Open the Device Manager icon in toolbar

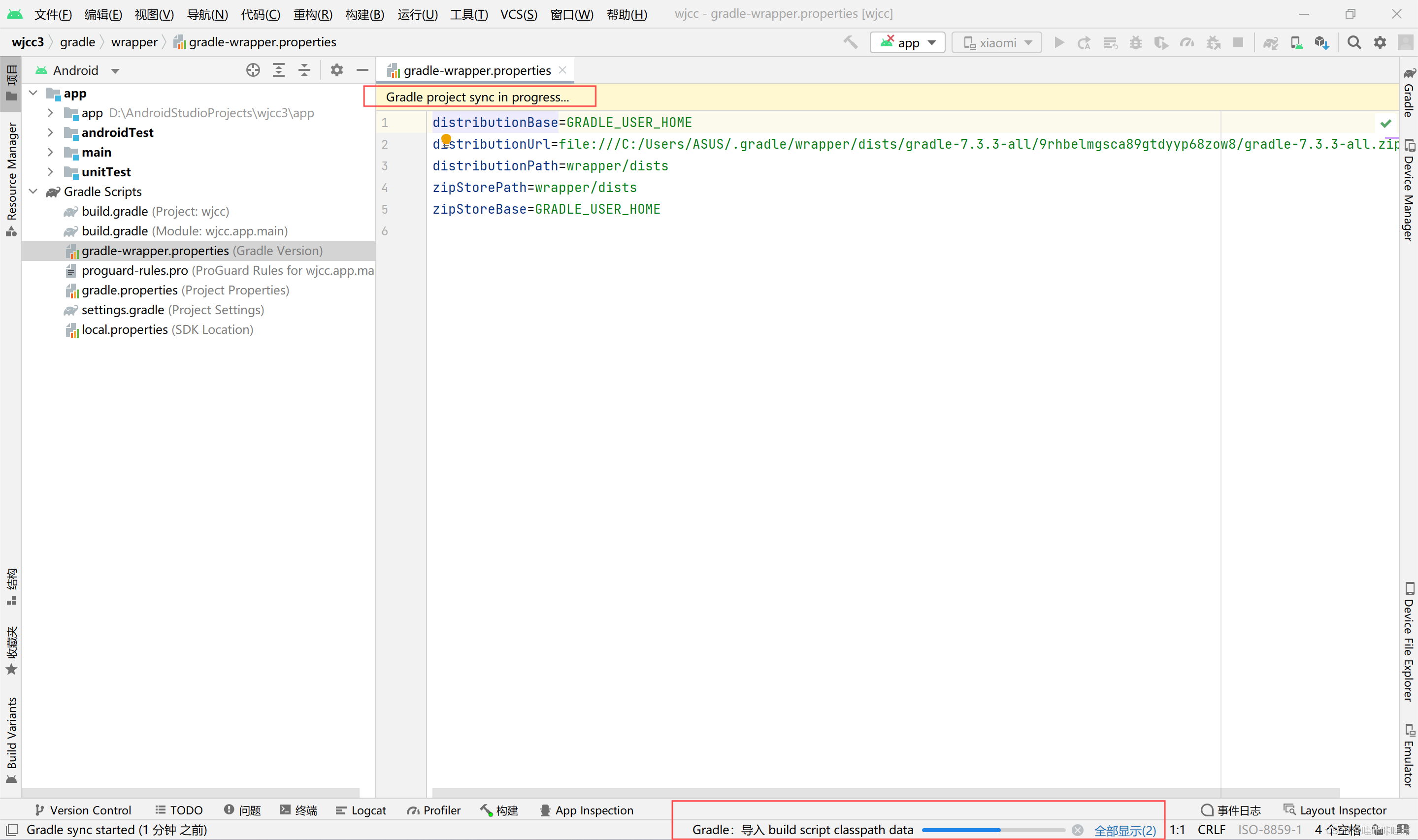tap(1296, 43)
